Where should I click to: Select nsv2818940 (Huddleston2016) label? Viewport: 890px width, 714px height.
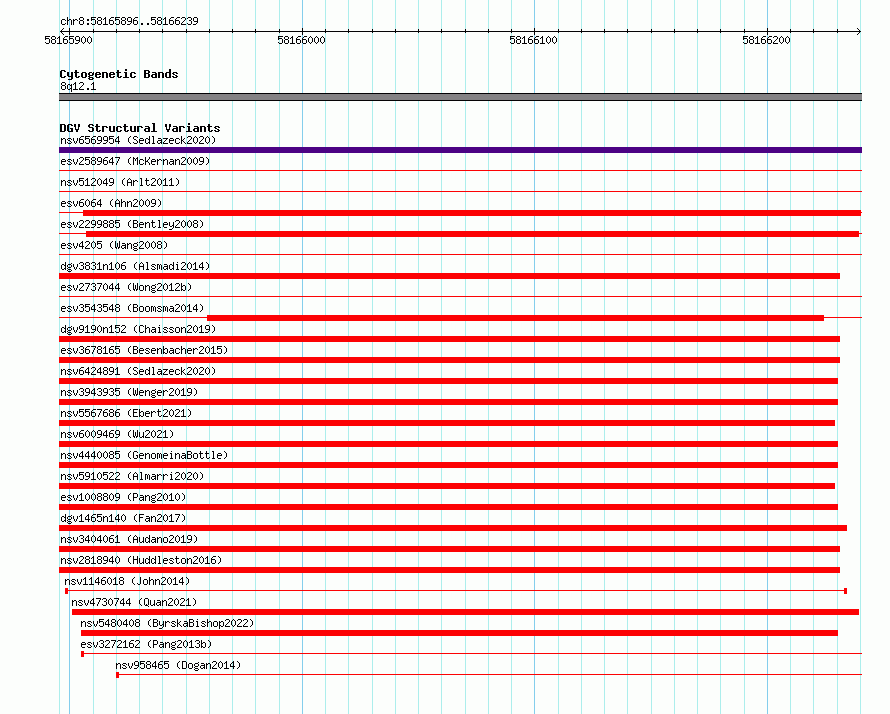pos(141,560)
